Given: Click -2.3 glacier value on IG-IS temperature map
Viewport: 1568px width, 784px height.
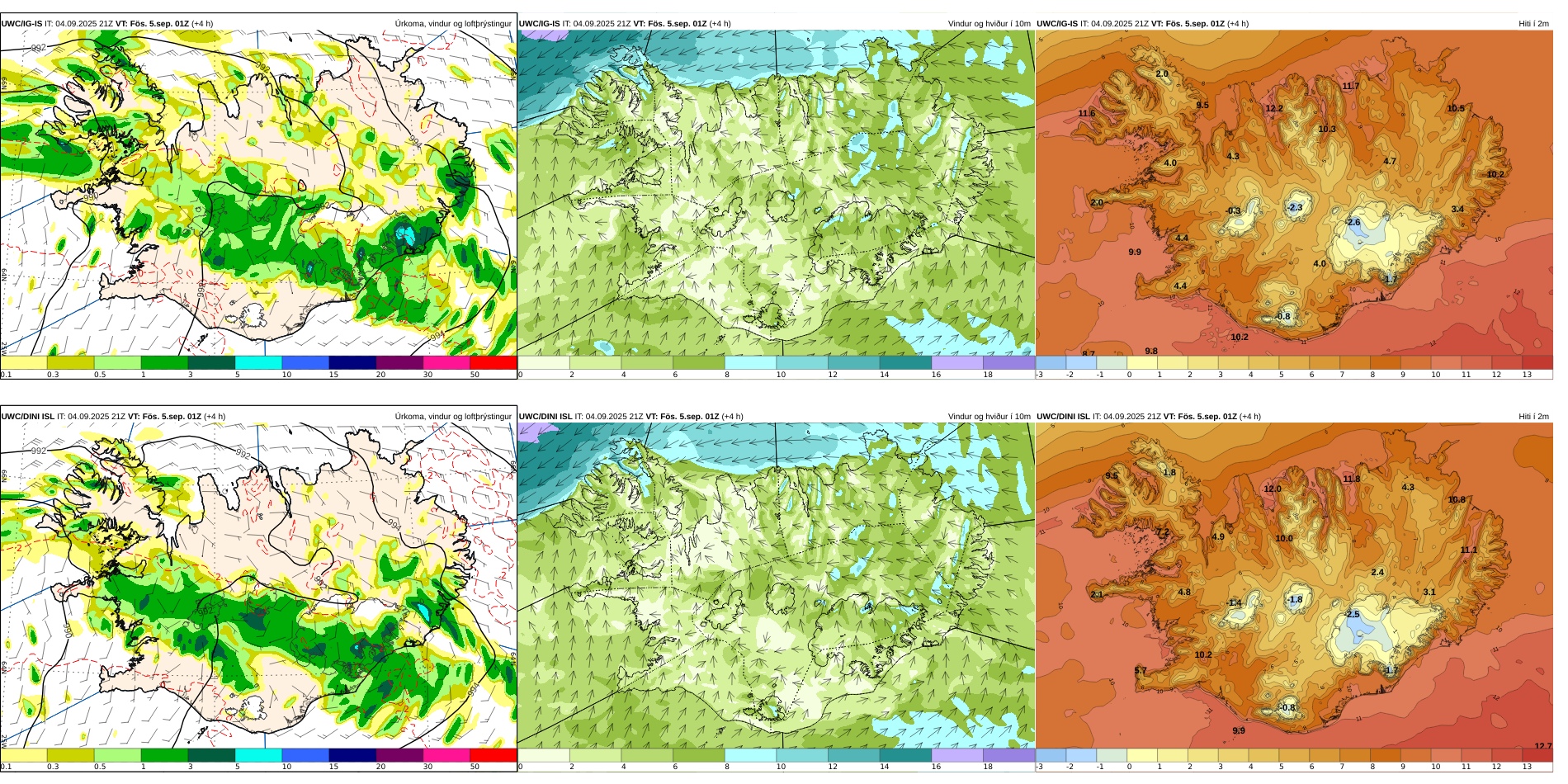Looking at the screenshot, I should coord(1295,208).
